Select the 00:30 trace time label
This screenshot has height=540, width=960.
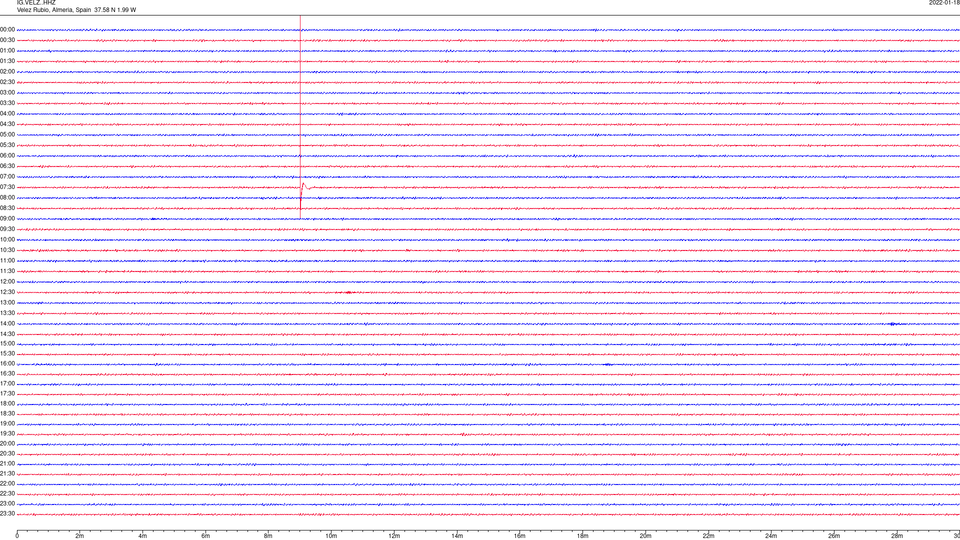click(x=7, y=40)
